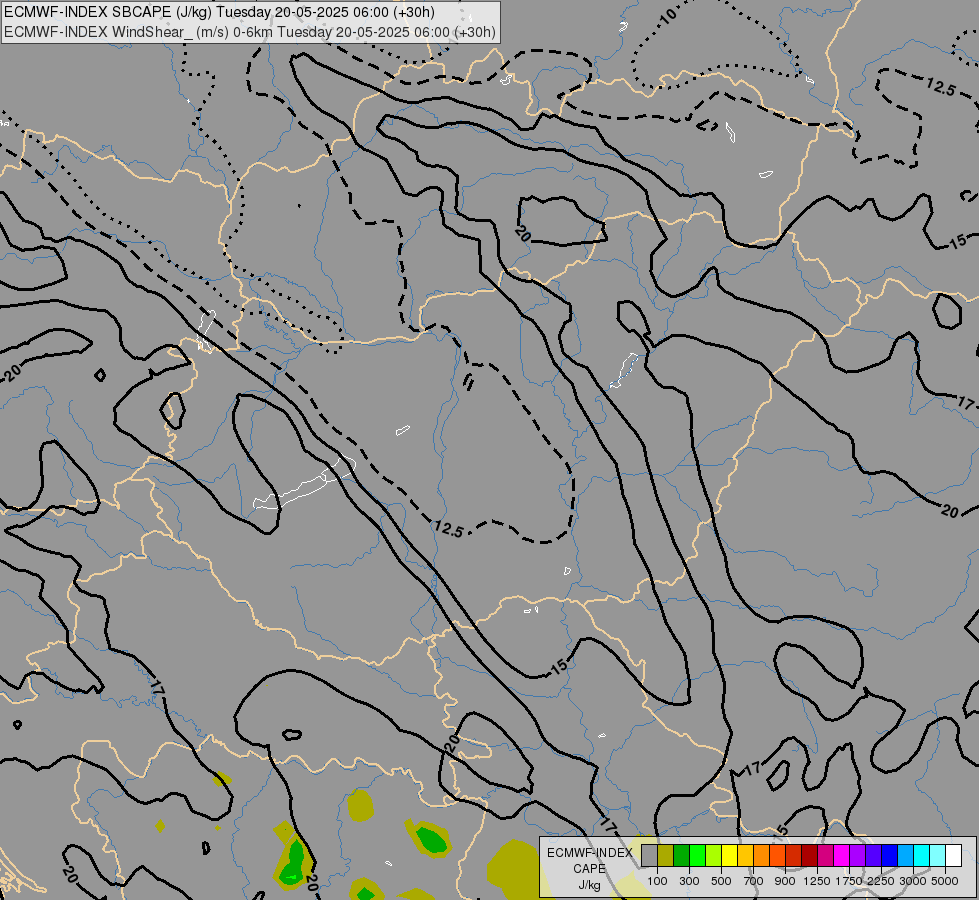Select the pure blue legend swatch
979x900 pixels.
coord(890,855)
